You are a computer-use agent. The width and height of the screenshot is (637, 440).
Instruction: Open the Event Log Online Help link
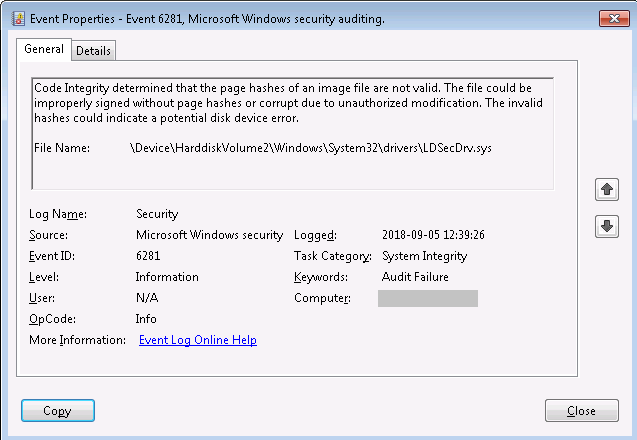coord(197,340)
